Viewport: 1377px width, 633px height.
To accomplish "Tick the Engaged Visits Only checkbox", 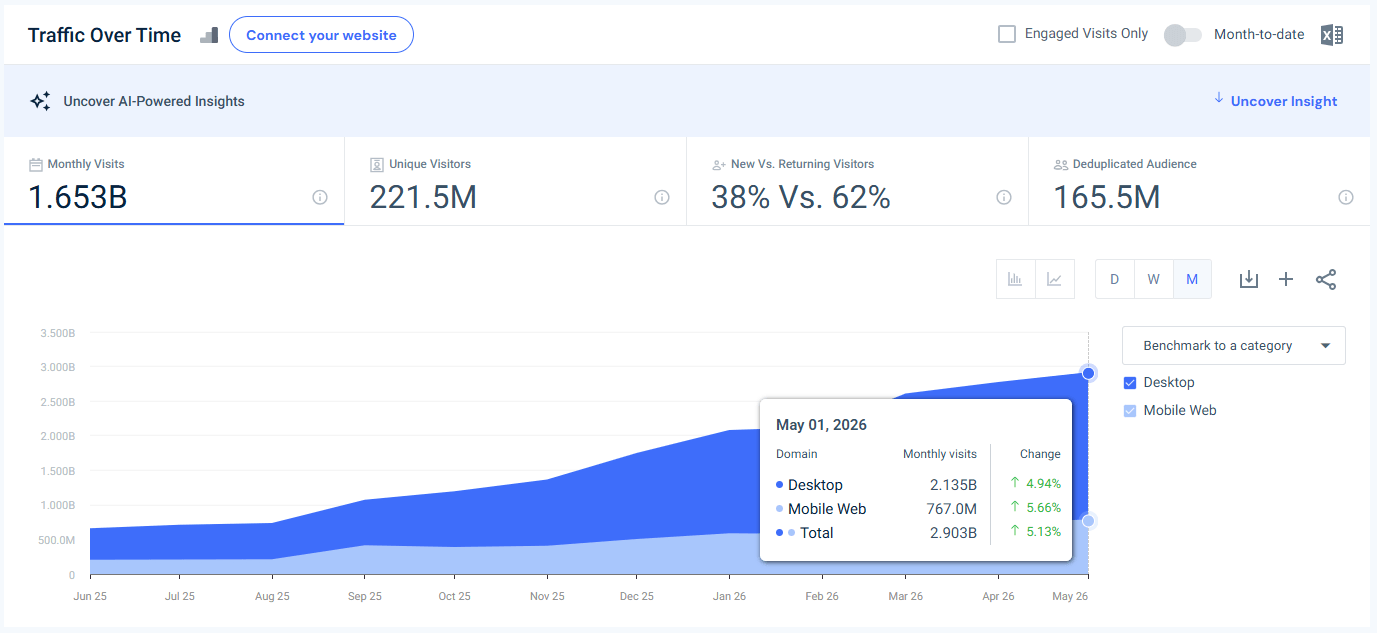I will (x=1007, y=34).
